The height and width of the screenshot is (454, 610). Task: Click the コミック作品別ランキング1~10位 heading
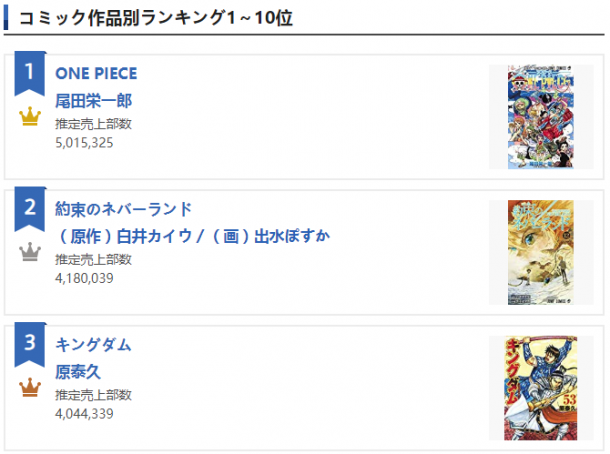pos(156,18)
